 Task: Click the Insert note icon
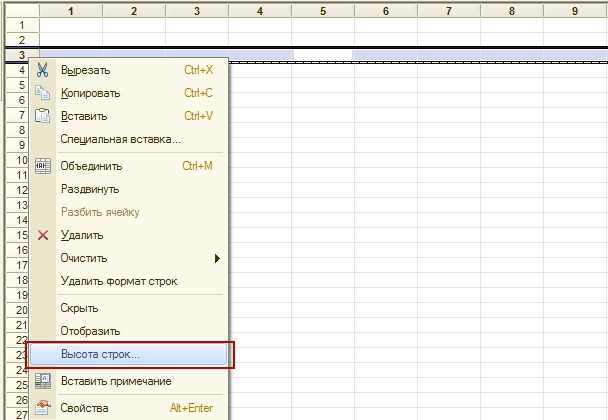pyautogui.click(x=43, y=381)
